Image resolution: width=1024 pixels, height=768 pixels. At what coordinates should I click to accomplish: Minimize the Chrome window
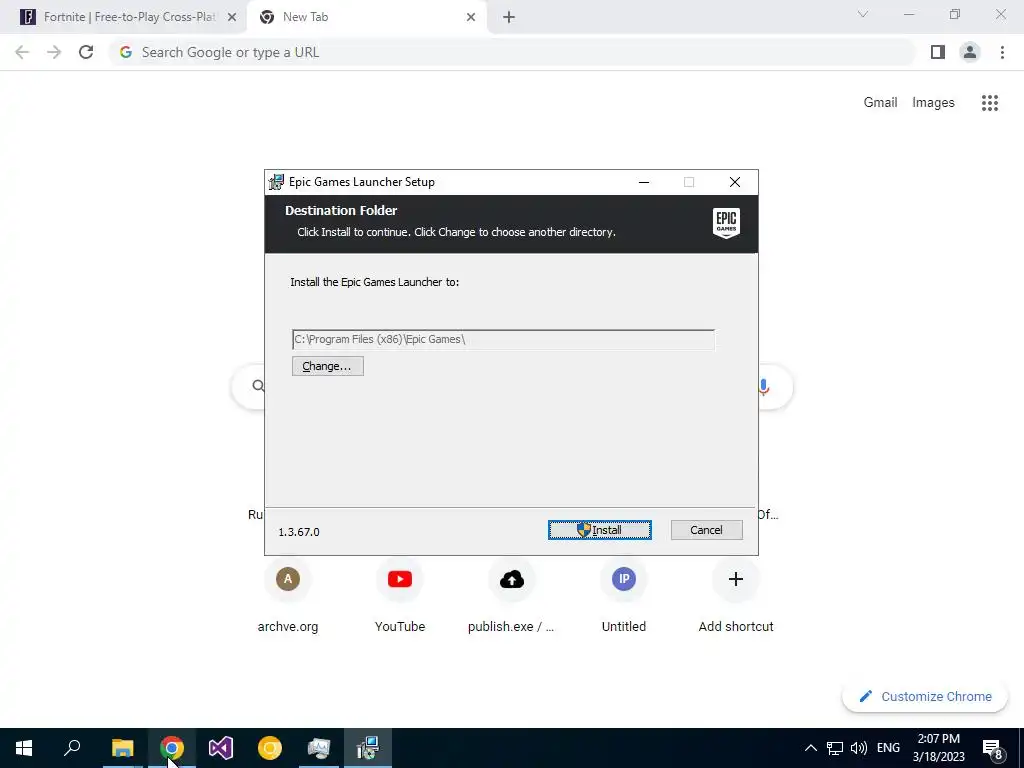[x=909, y=14]
